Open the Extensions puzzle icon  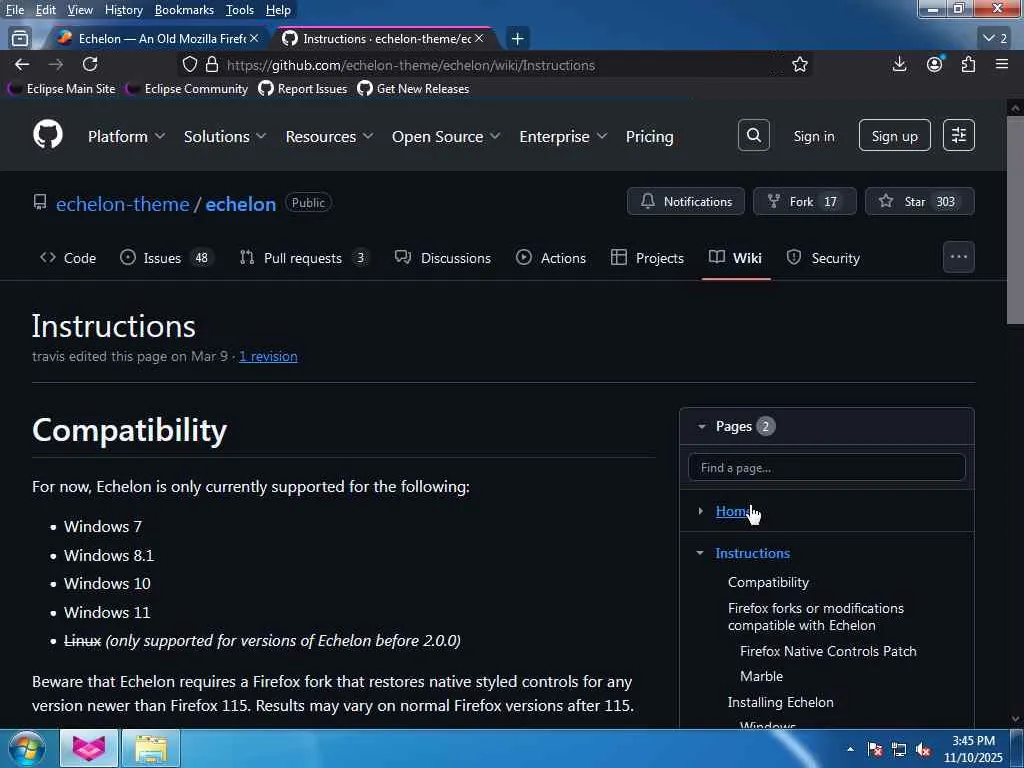click(968, 65)
